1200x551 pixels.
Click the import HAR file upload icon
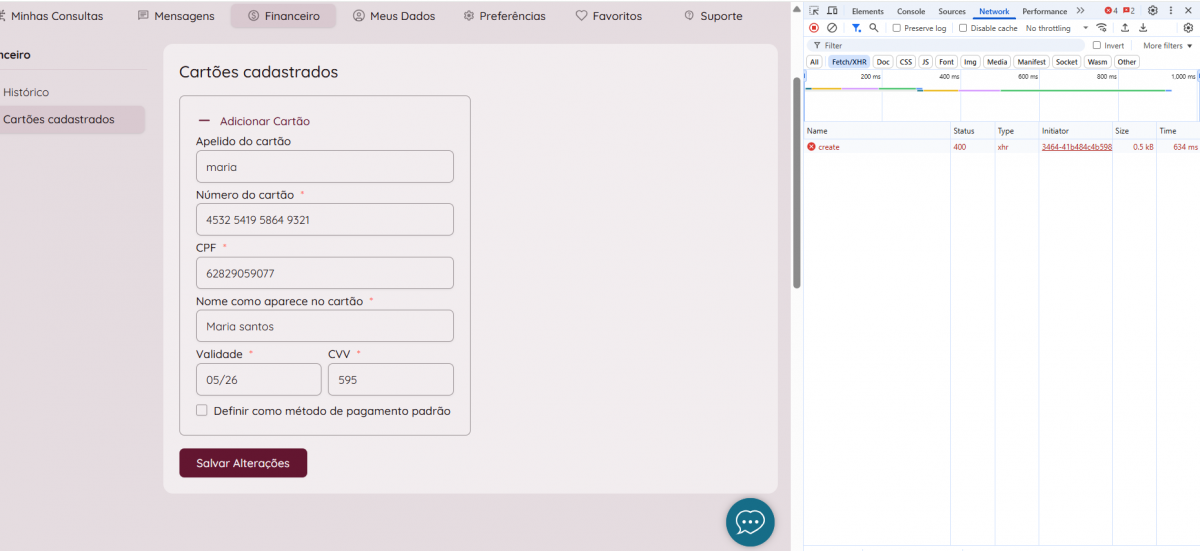[1125, 28]
